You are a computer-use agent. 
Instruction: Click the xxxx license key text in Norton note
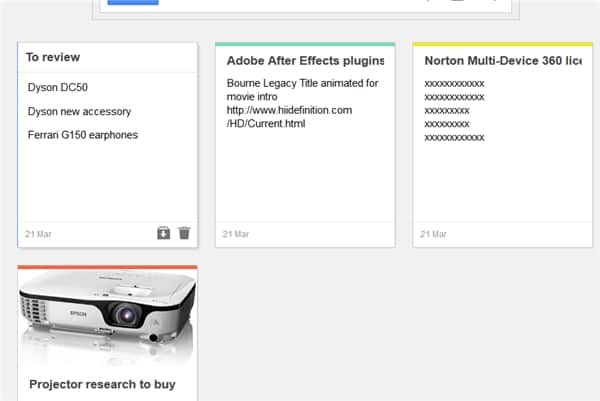(454, 110)
